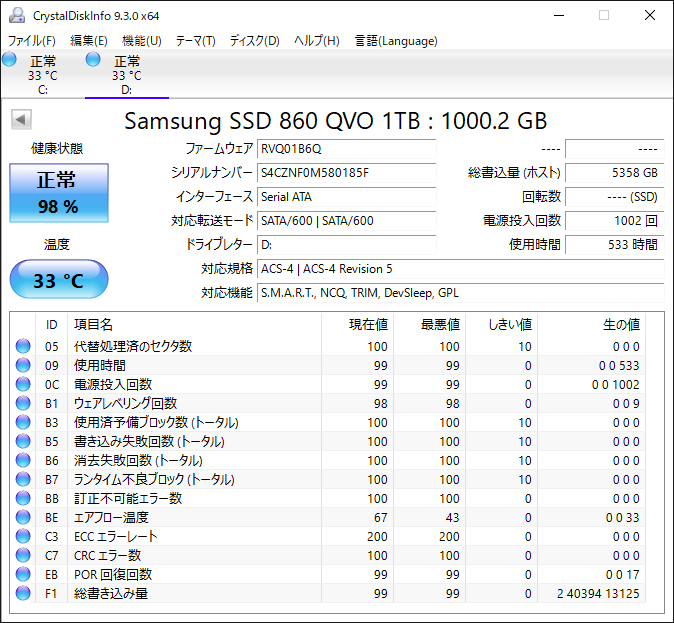Image resolution: width=674 pixels, height=623 pixels.
Task: Click the power on hours value 533 時間
Action: [x=615, y=245]
